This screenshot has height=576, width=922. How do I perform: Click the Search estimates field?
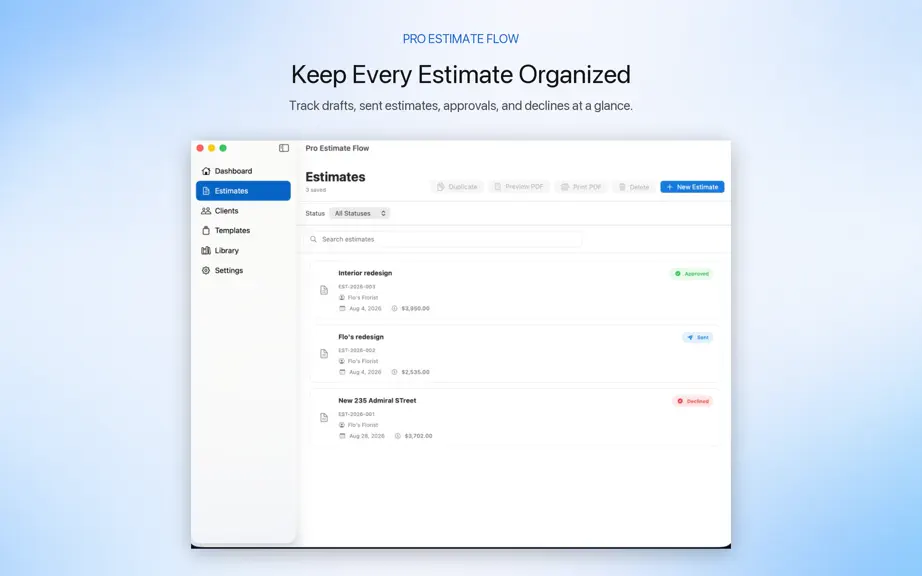tap(443, 239)
